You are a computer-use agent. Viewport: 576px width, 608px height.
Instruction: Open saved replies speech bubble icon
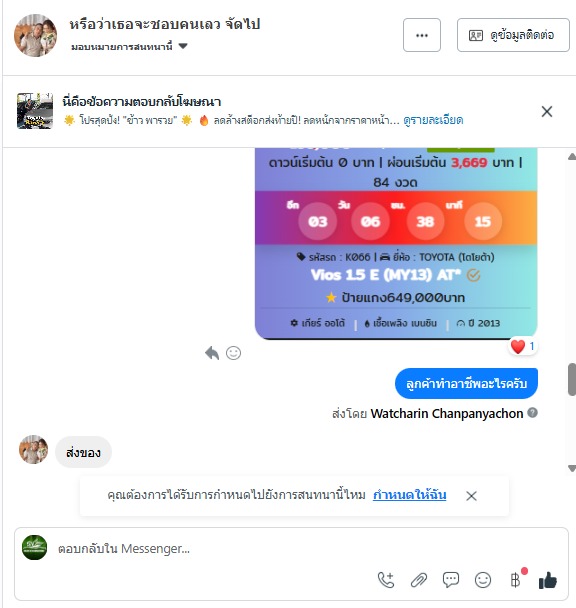451,580
